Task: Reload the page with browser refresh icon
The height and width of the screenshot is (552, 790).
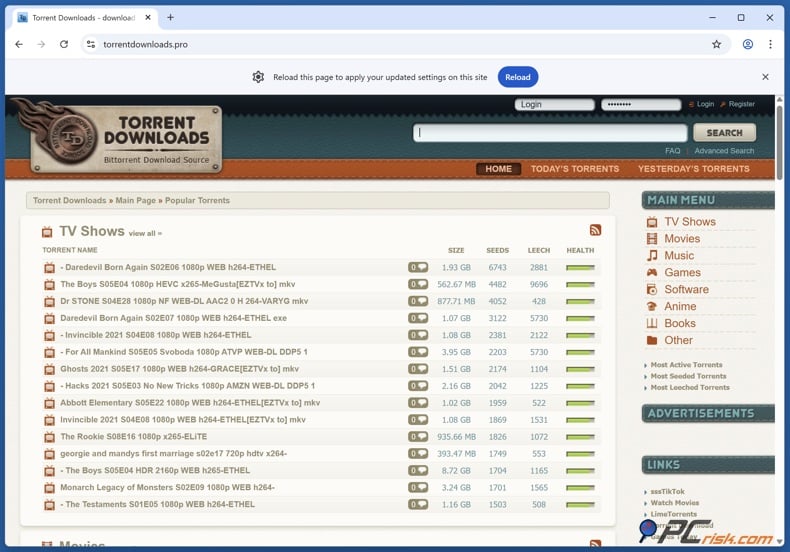Action: coord(64,44)
